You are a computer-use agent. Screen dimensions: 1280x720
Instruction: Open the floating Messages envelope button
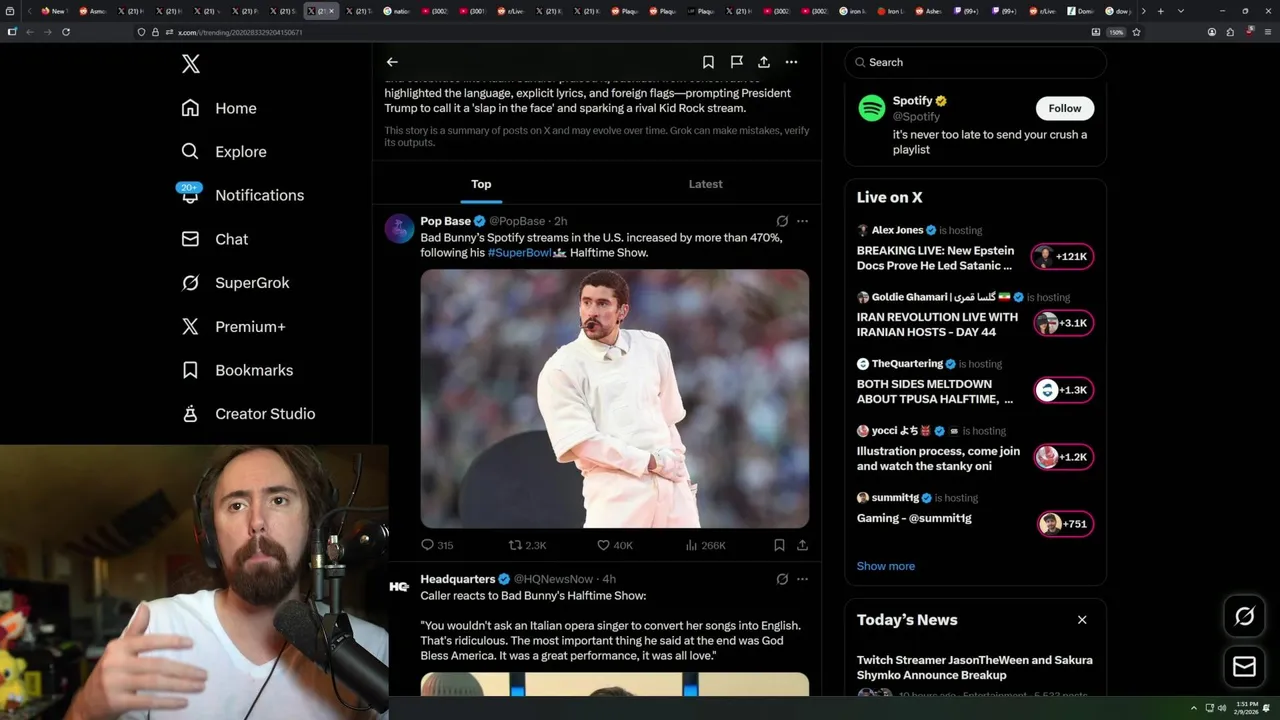pyautogui.click(x=1245, y=666)
